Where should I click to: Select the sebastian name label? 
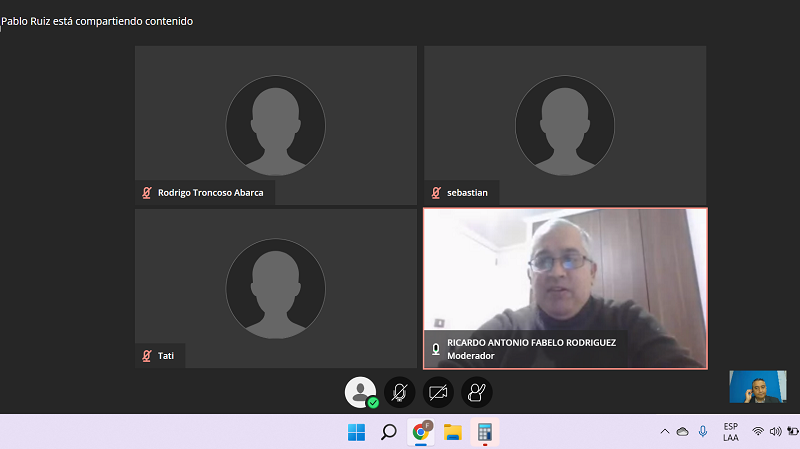[467, 193]
